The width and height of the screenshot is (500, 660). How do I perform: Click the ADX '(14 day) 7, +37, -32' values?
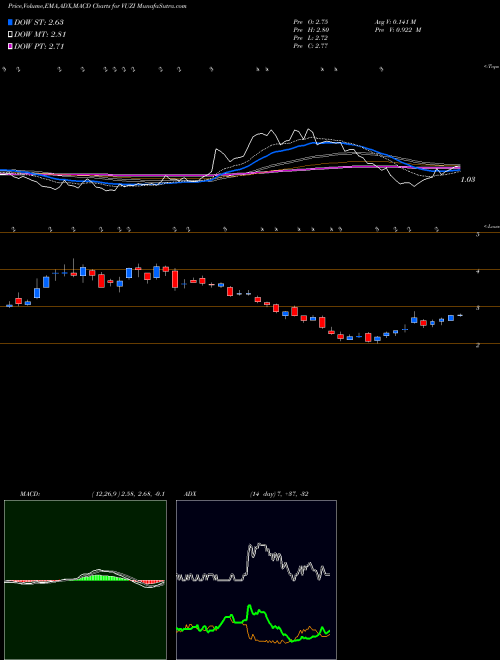pyautogui.click(x=279, y=494)
